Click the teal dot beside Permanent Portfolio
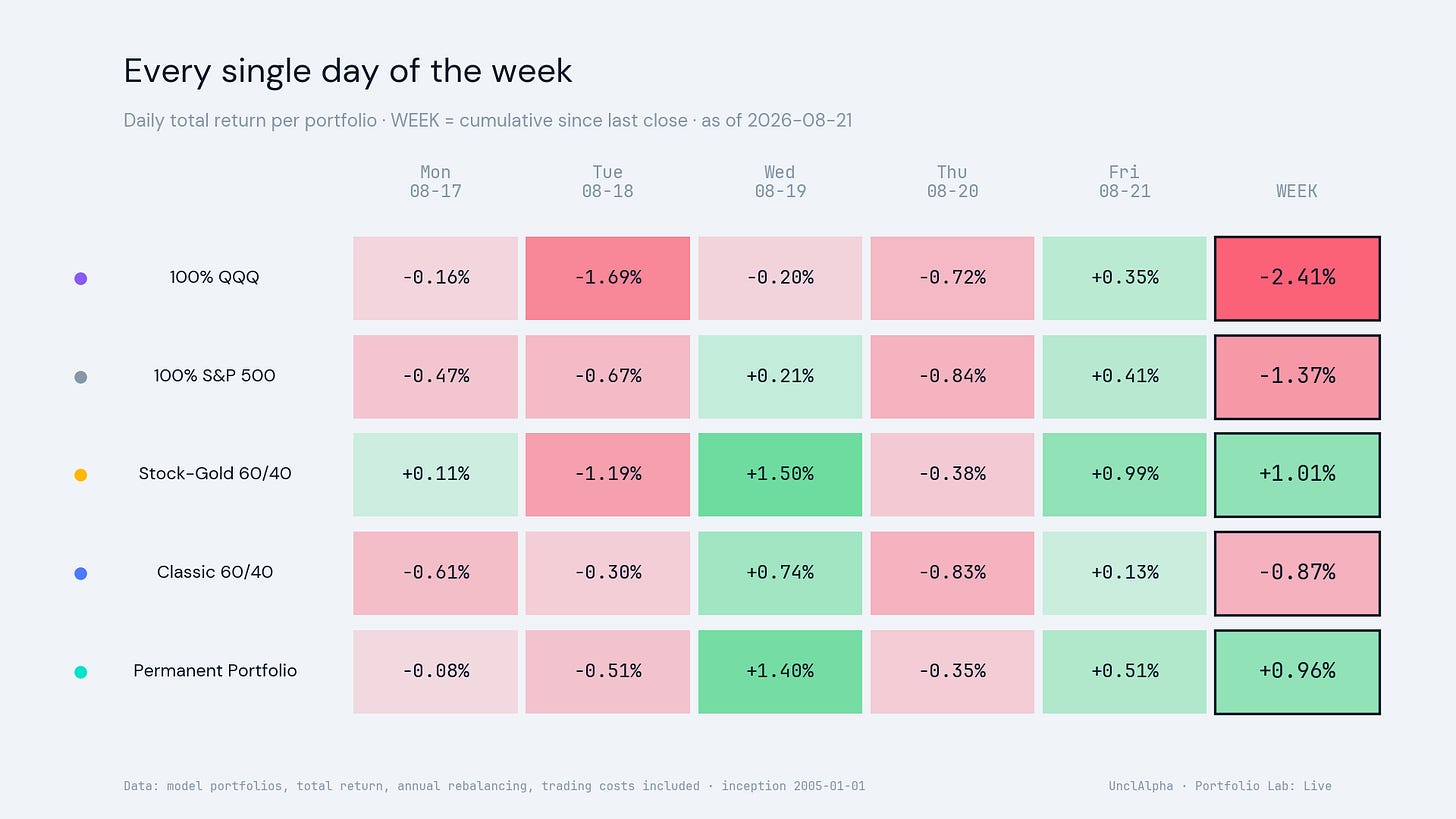Viewport: 1456px width, 819px height. pos(81,672)
